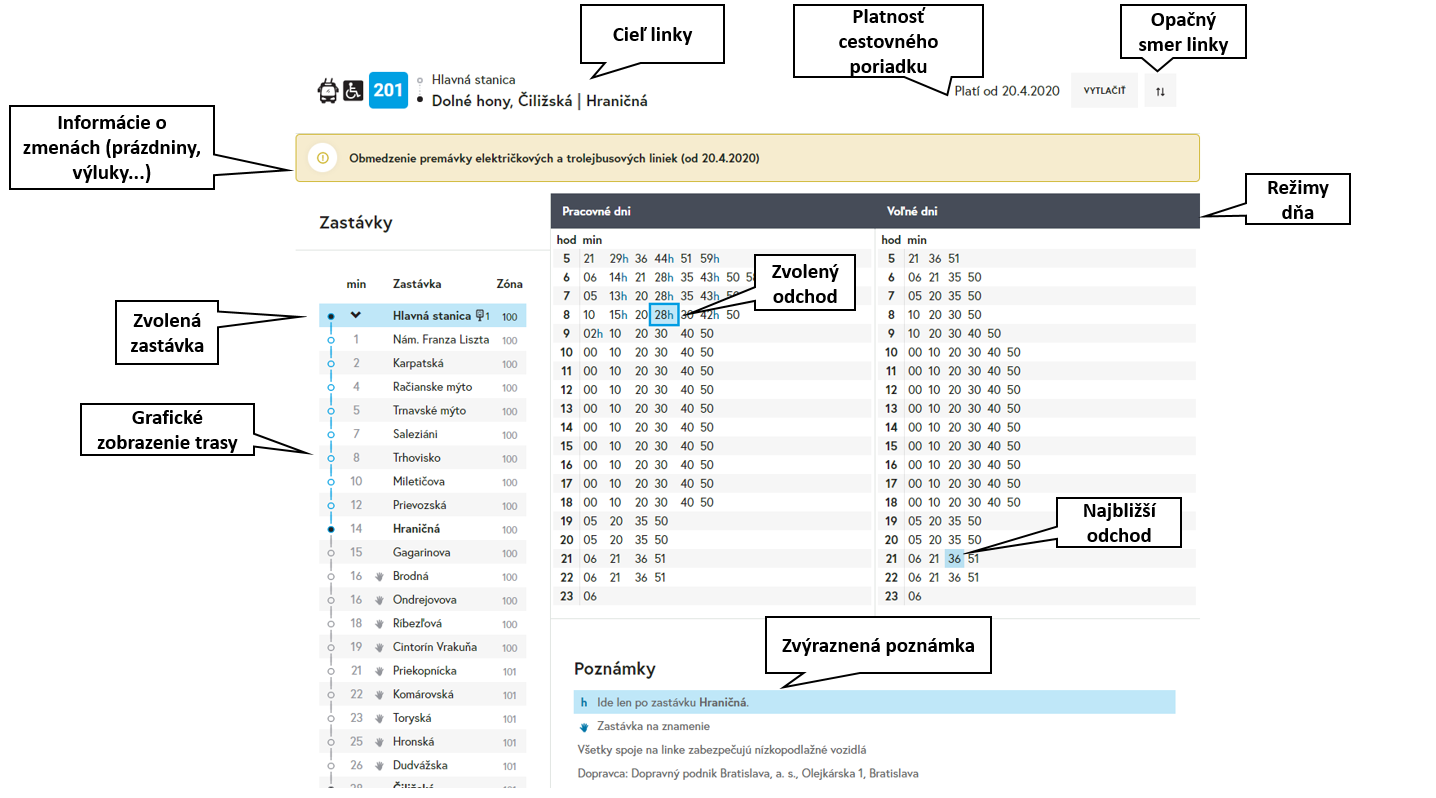Click the request-stop hand icon beside Brodná
Viewport: 1436px width, 798px height.
point(379,577)
